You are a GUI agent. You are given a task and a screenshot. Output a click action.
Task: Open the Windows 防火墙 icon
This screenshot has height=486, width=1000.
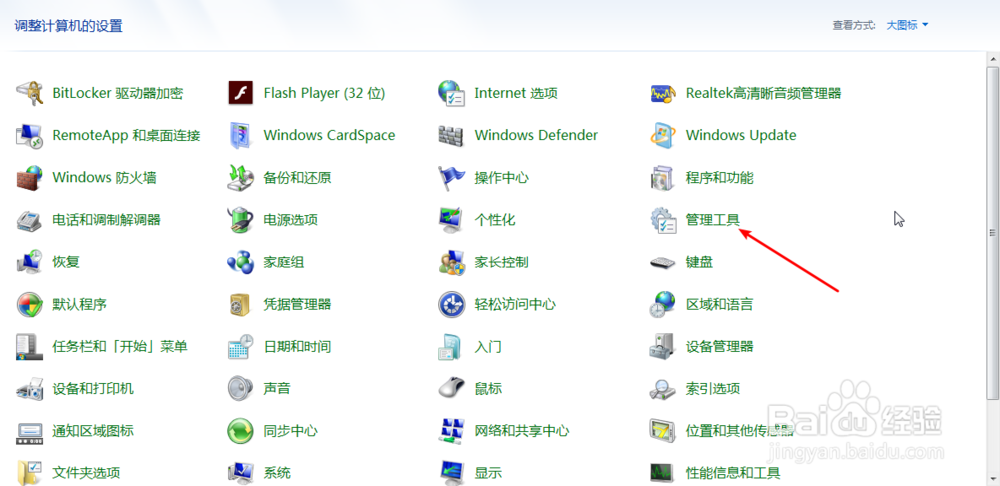click(29, 177)
